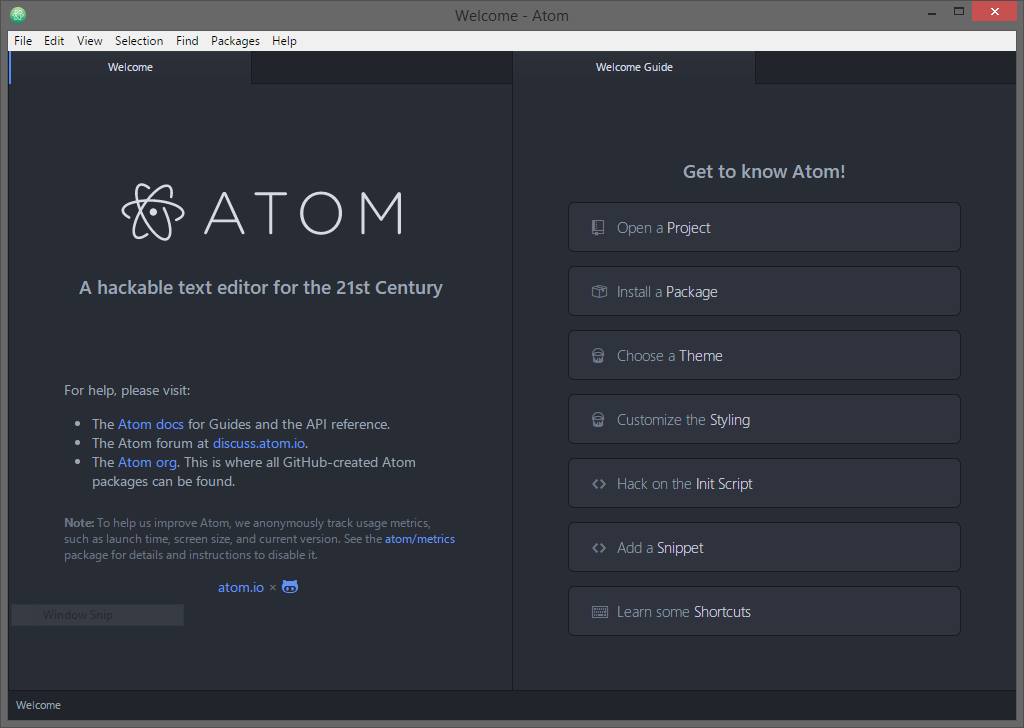Open the Help menu
The width and height of the screenshot is (1024, 728).
click(284, 40)
